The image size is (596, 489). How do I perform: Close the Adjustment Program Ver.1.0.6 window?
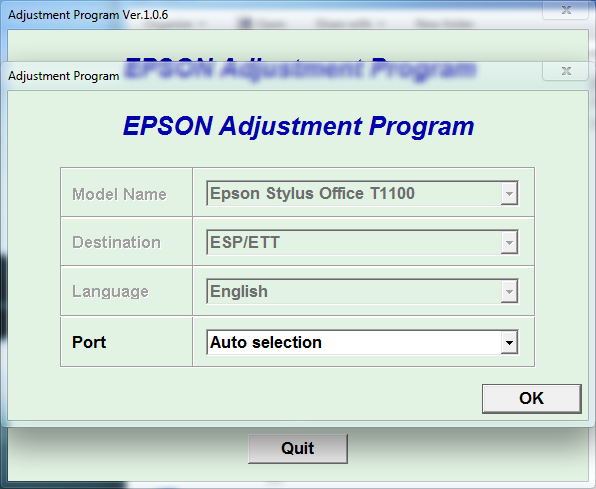(566, 10)
